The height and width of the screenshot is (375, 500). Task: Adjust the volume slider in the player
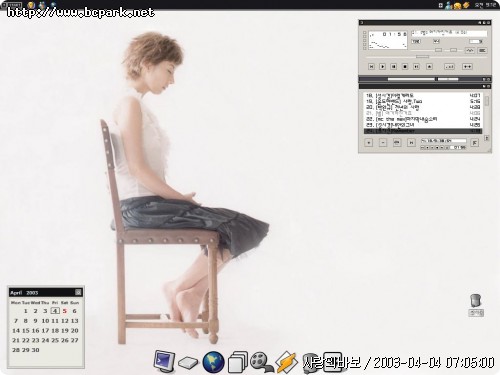point(438,50)
